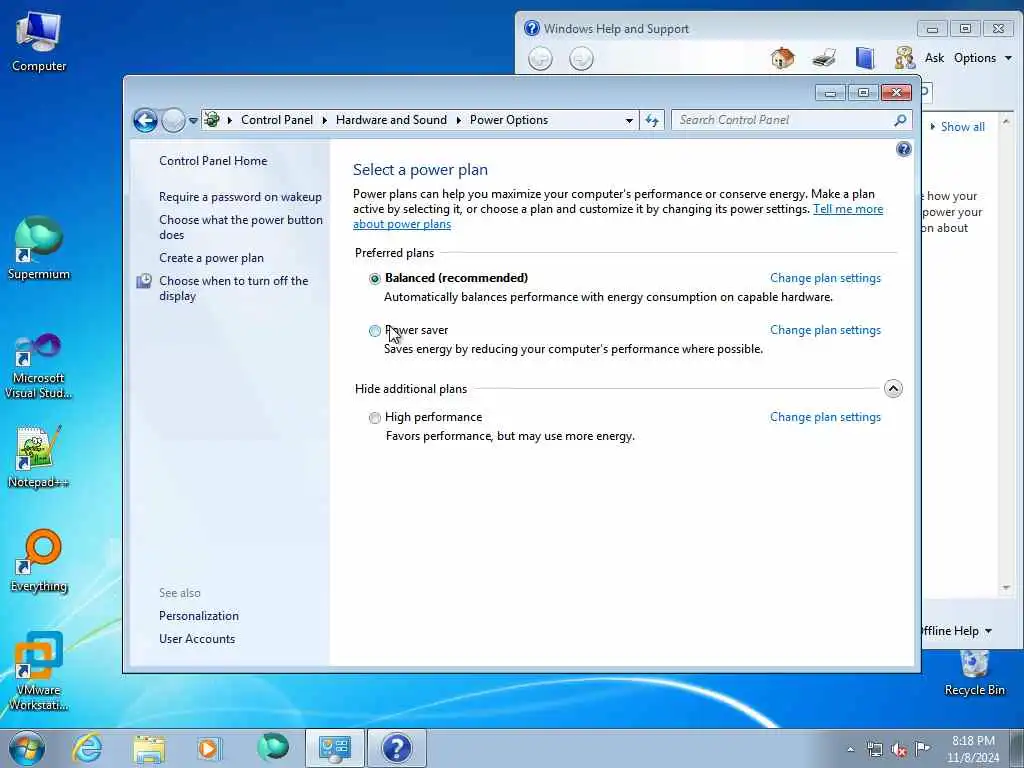Viewport: 1024px width, 768px height.
Task: Click the taskbar clock
Action: tap(973, 749)
